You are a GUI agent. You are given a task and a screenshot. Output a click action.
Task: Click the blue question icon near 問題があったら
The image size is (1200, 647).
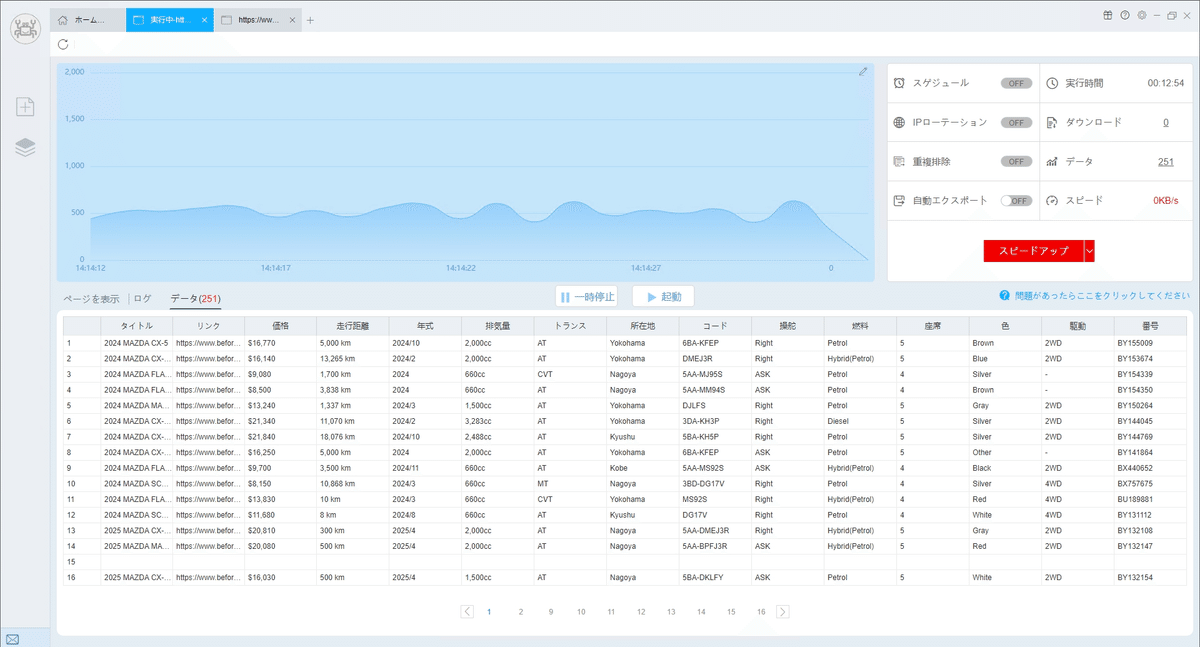(1004, 296)
